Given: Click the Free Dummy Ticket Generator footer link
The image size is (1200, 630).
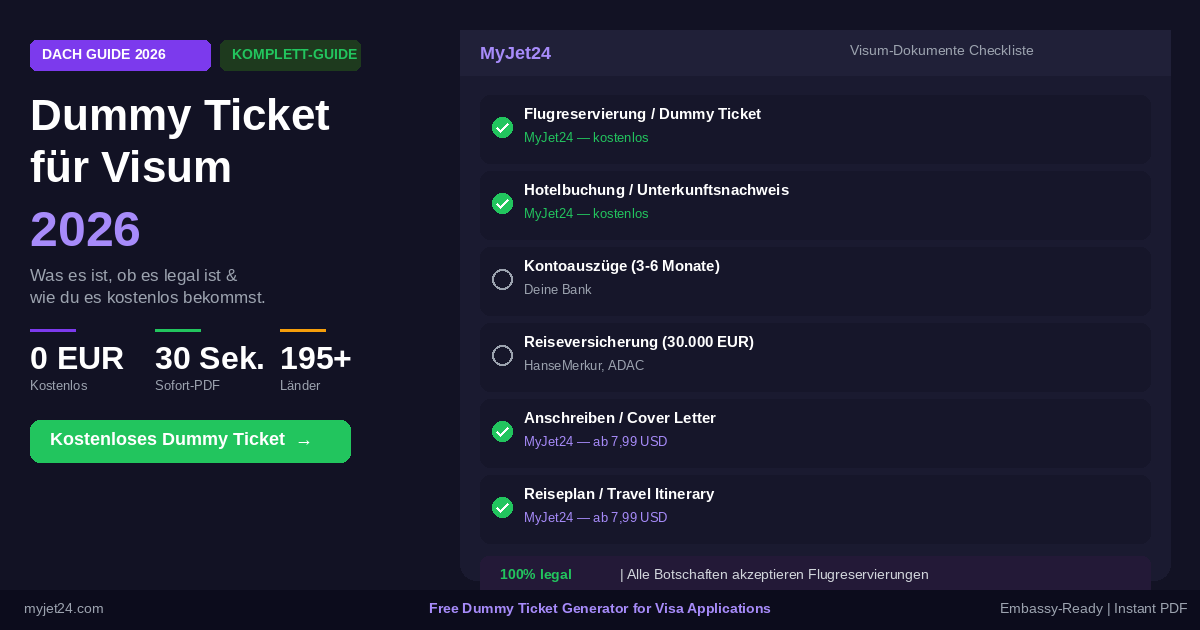Looking at the screenshot, I should click(600, 609).
